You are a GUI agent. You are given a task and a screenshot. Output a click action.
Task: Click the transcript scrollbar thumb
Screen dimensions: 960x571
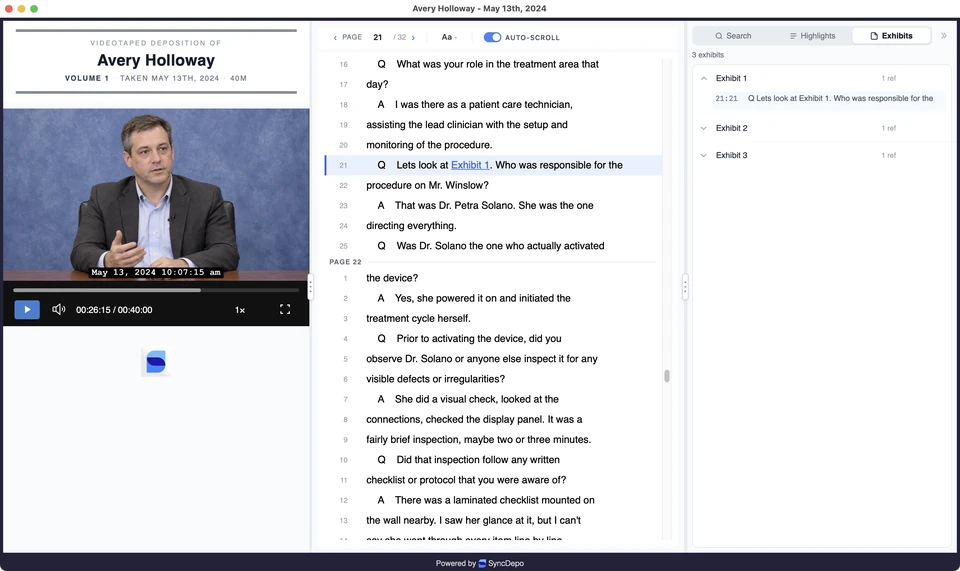tap(667, 376)
